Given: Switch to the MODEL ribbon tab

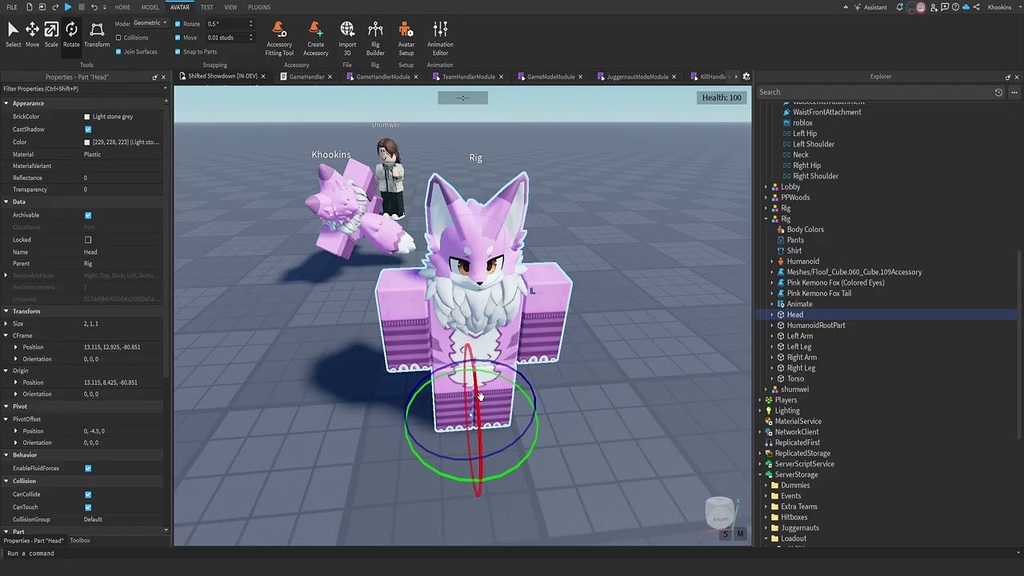Looking at the screenshot, I should (x=150, y=7).
